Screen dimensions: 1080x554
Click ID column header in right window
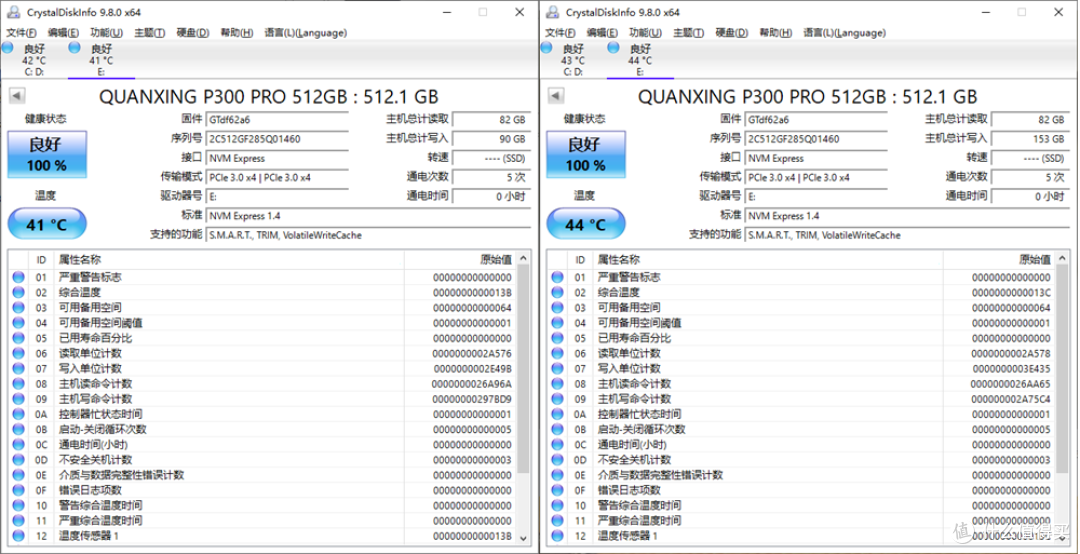(580, 260)
